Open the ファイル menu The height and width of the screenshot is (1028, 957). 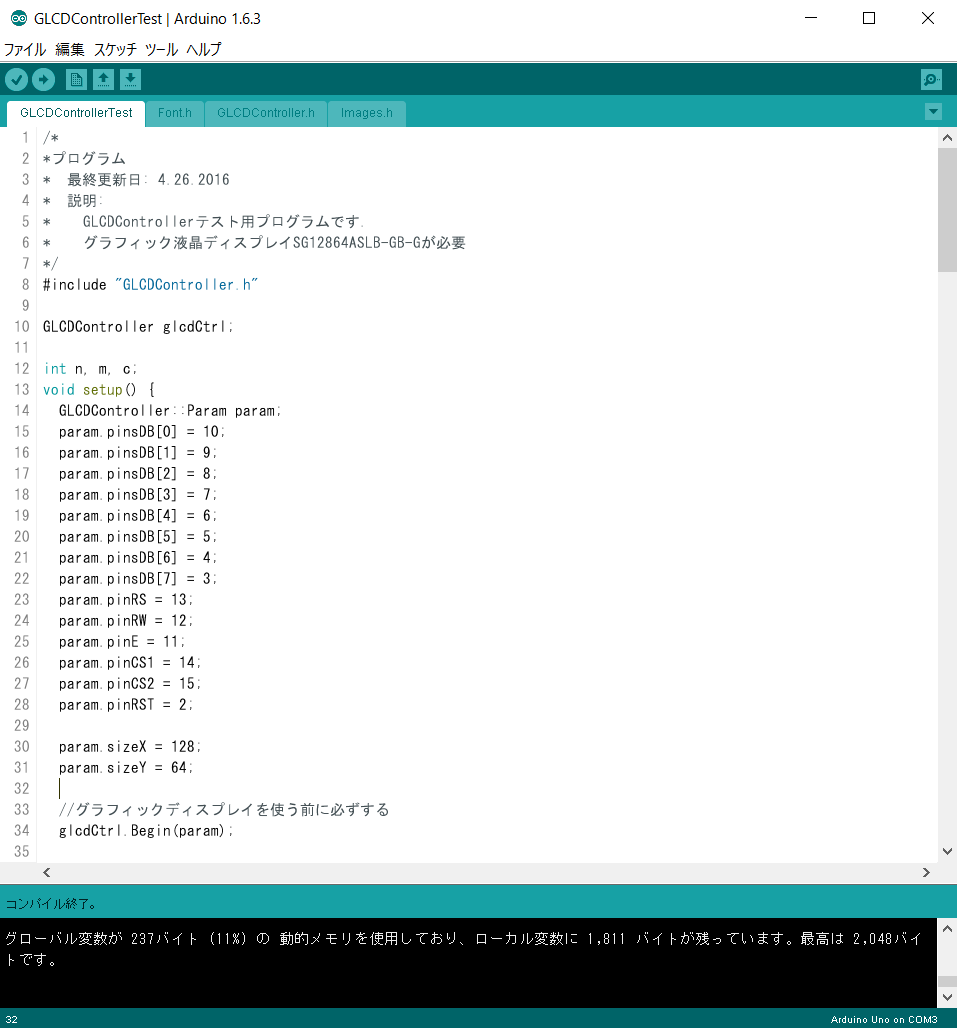click(25, 50)
